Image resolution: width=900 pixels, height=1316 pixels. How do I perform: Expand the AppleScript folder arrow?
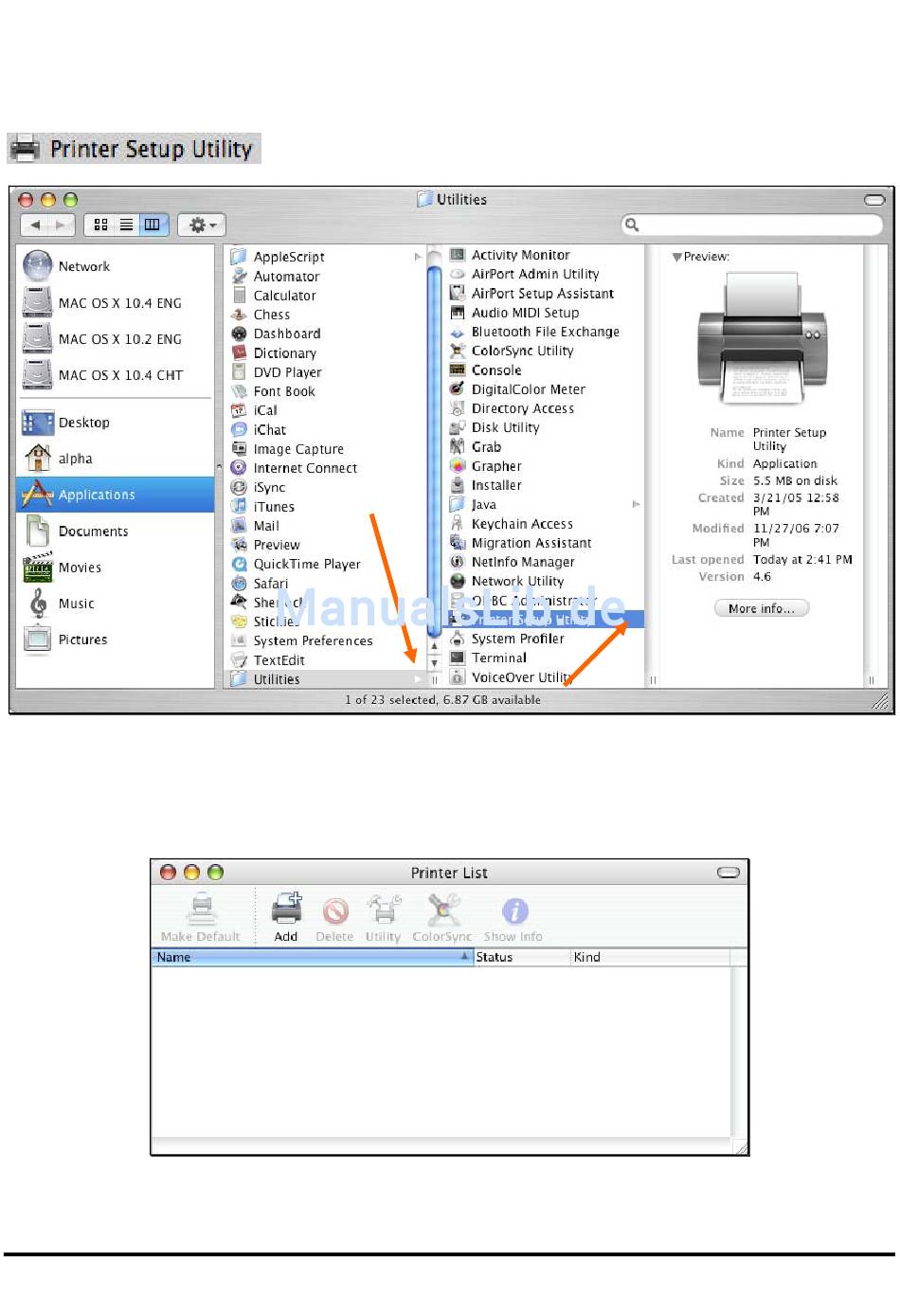[x=418, y=257]
